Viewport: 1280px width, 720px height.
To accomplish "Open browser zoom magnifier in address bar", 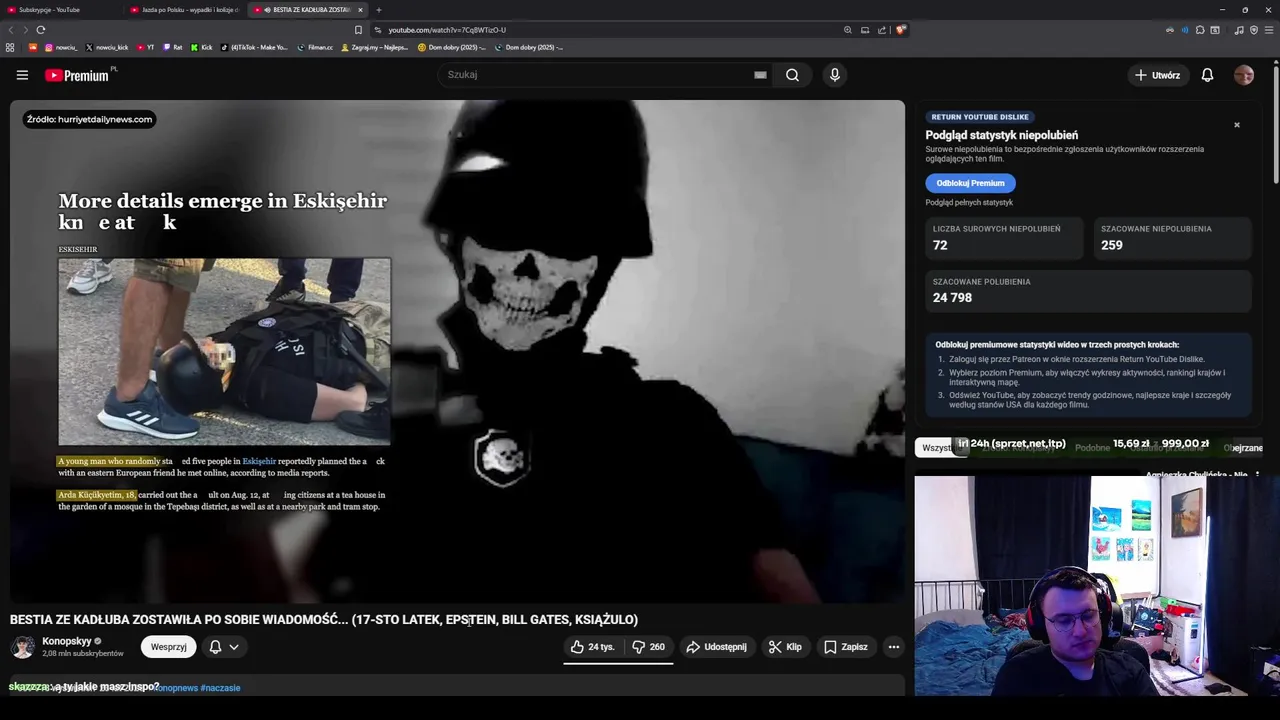I will pyautogui.click(x=848, y=30).
